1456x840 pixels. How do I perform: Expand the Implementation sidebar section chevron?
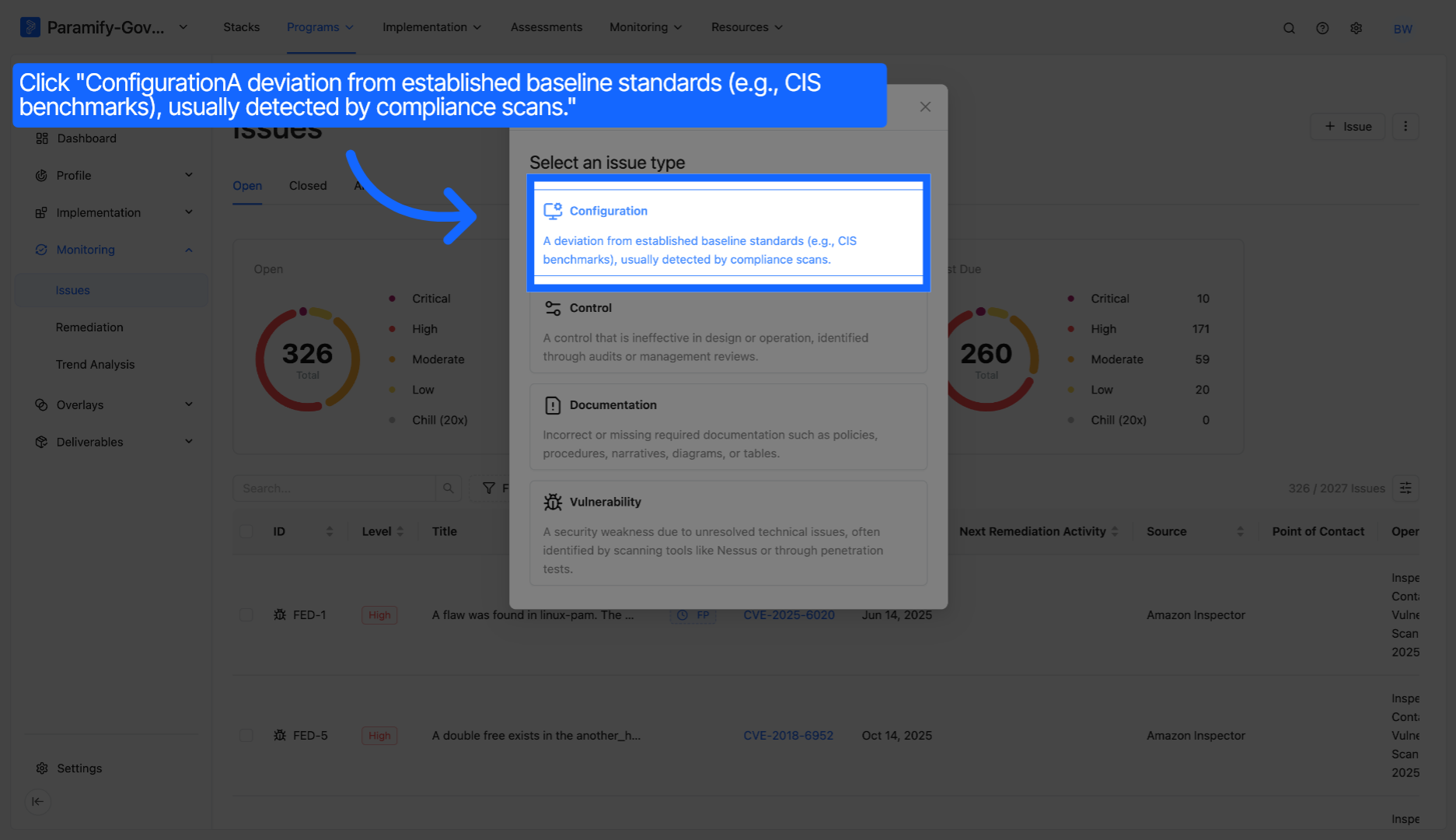(189, 212)
